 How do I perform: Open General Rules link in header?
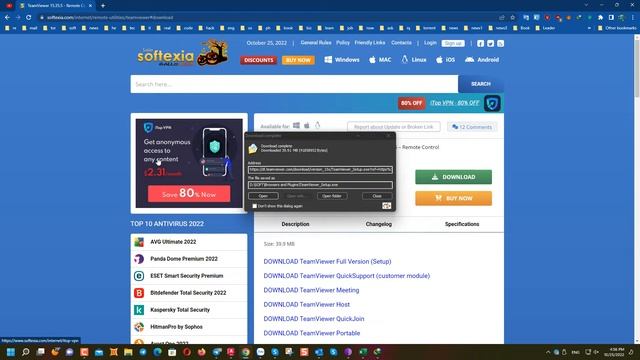(x=316, y=42)
